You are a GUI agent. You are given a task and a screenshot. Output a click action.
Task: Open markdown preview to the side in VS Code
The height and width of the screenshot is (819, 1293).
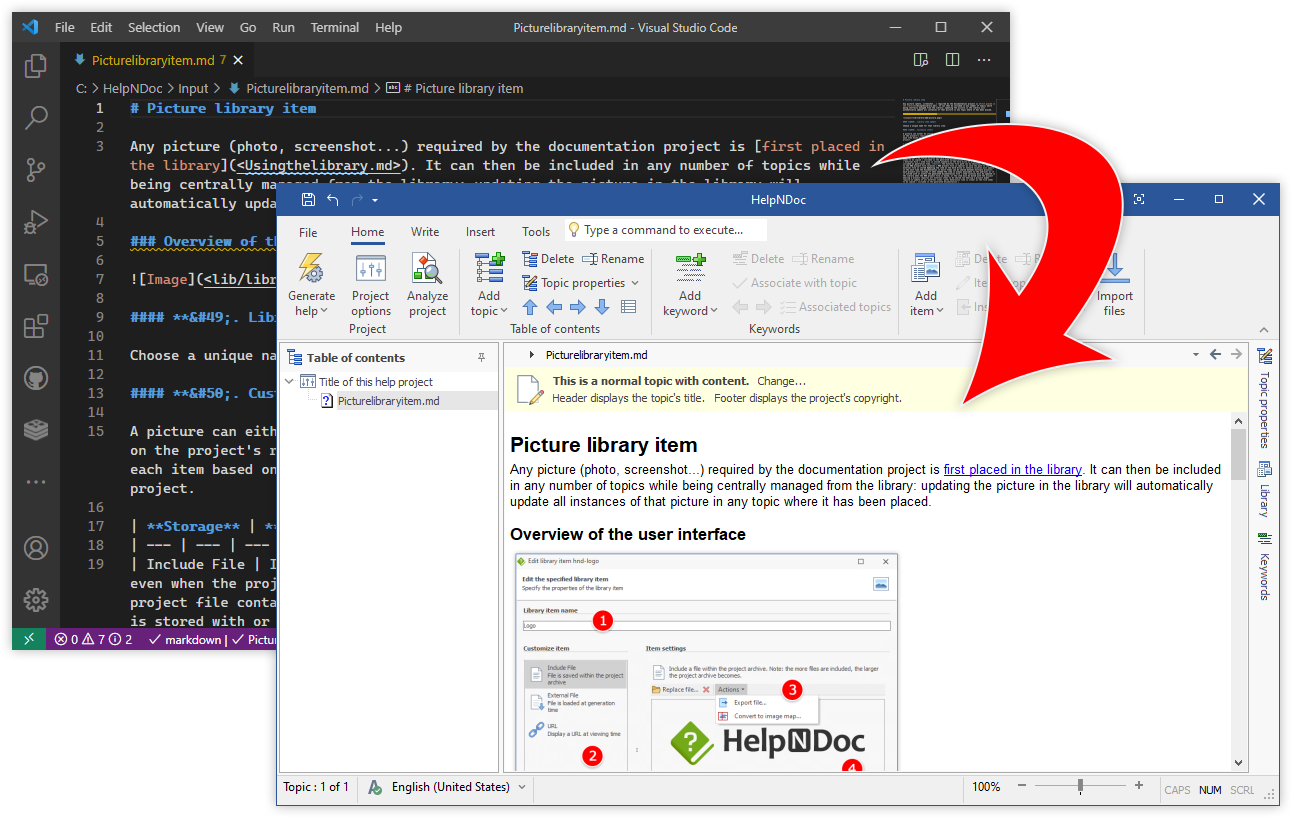pos(921,60)
